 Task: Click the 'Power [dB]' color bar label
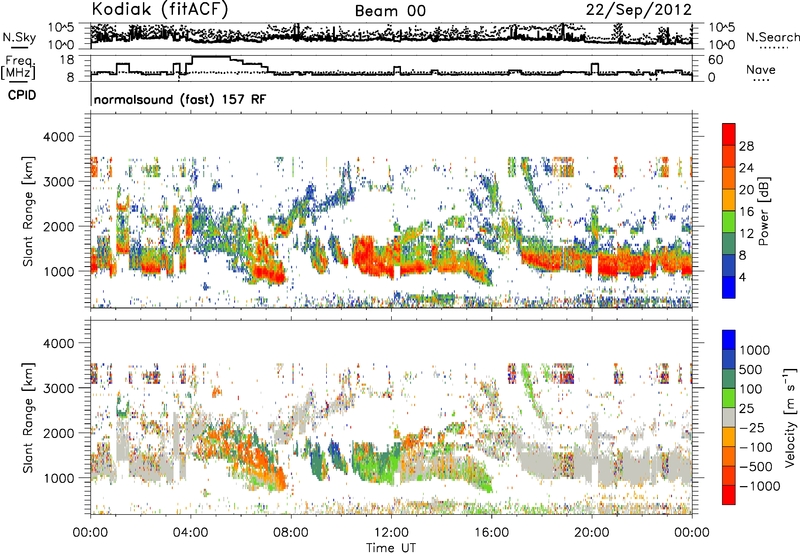pos(763,211)
